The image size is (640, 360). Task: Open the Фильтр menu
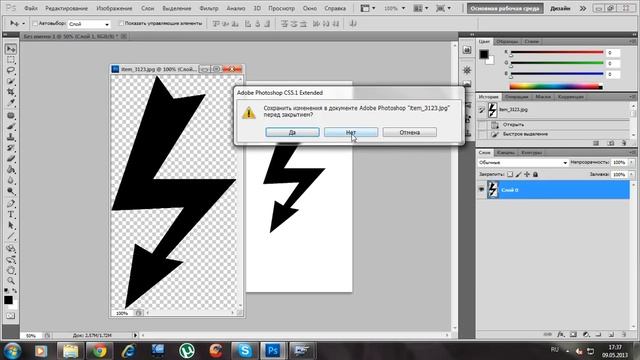tap(209, 8)
